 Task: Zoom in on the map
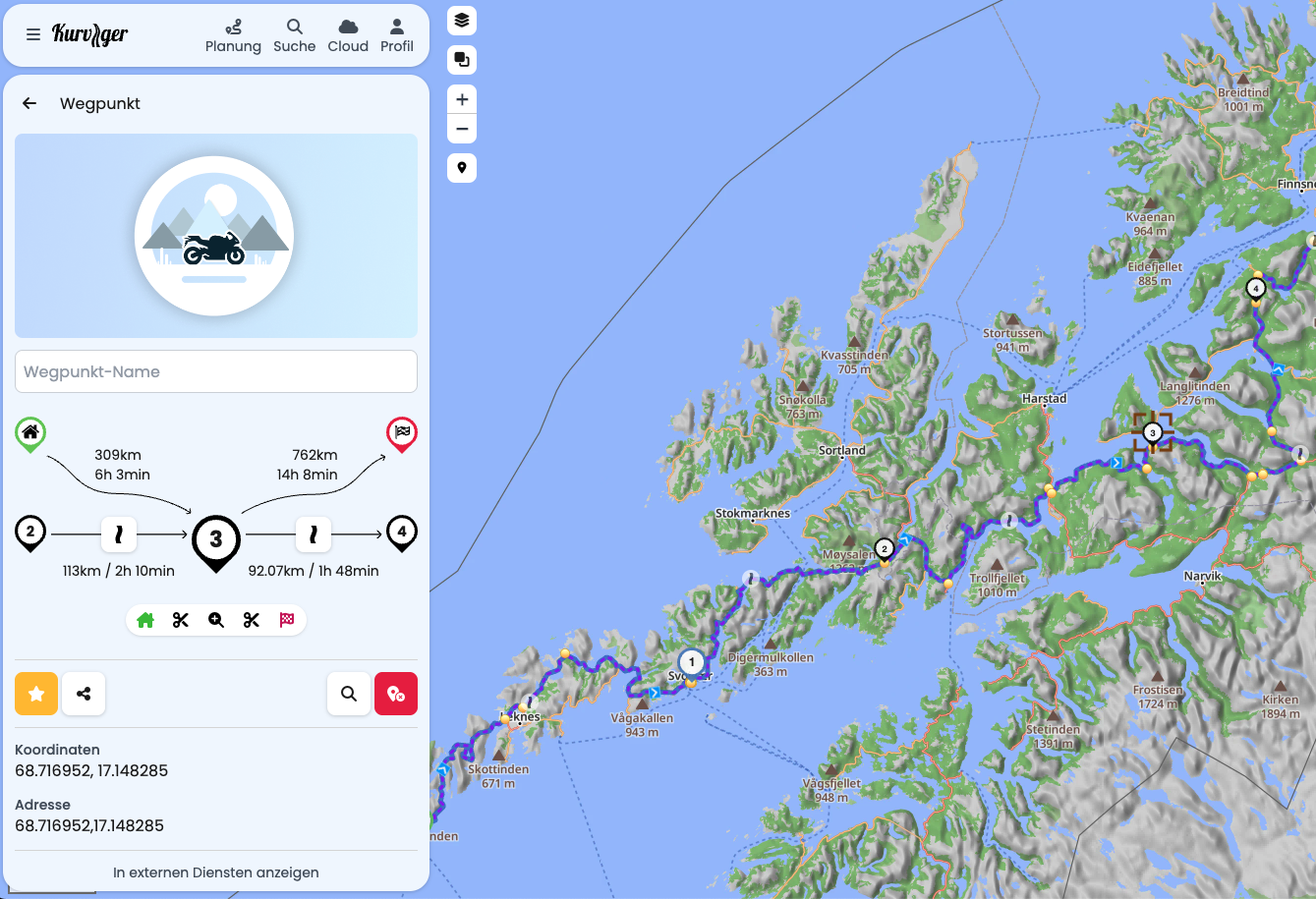tap(462, 99)
